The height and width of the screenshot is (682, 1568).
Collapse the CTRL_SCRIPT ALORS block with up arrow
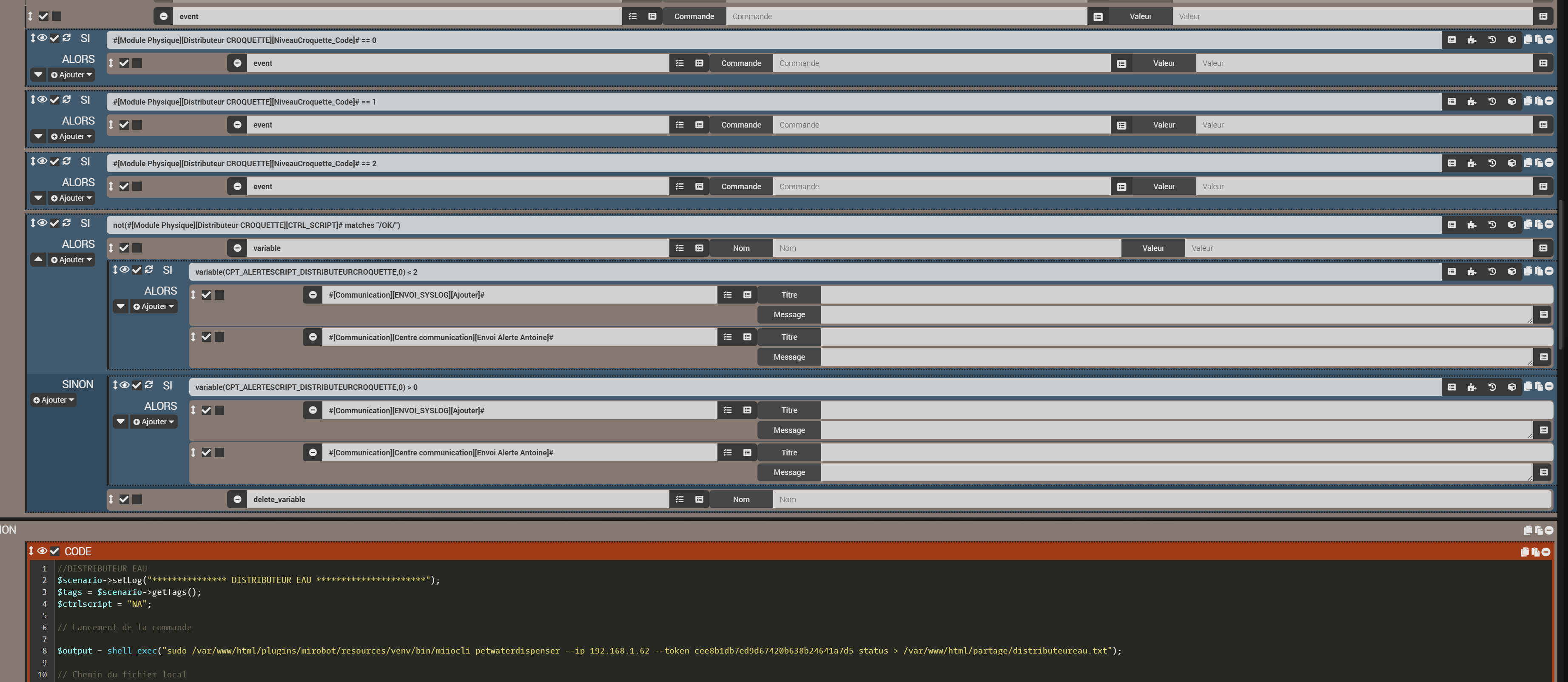tap(38, 260)
